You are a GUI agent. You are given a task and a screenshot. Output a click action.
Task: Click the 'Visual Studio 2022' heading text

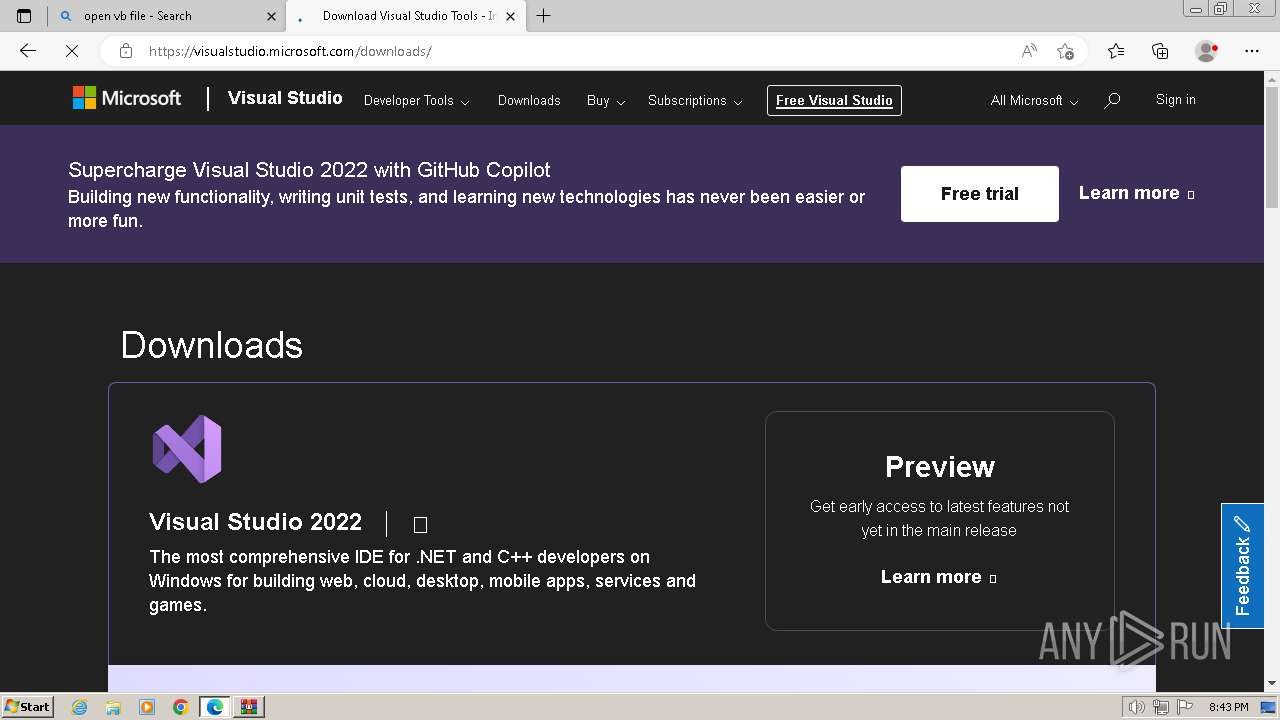click(255, 522)
